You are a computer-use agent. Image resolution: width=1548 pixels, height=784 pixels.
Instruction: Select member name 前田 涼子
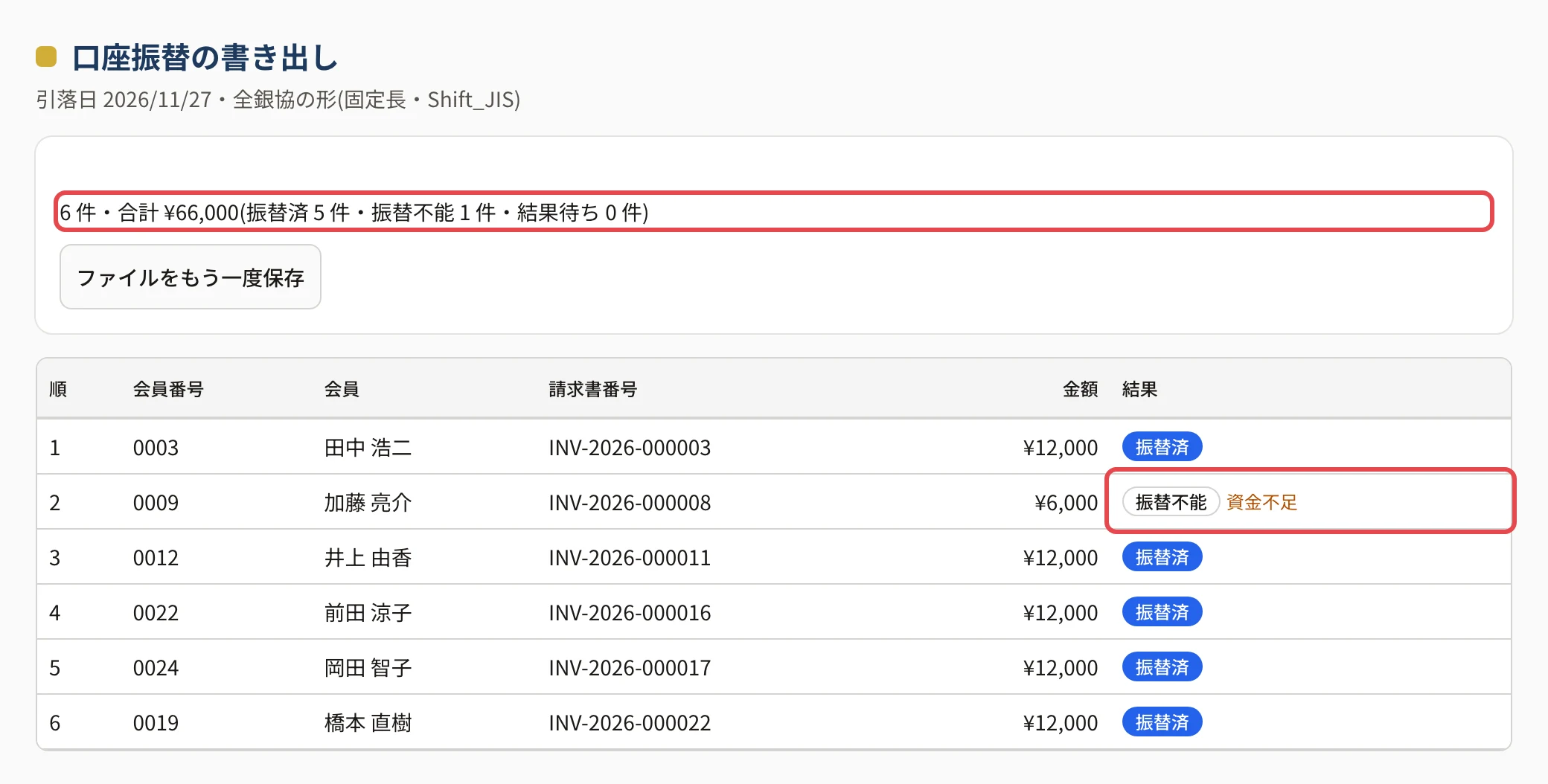(x=368, y=613)
